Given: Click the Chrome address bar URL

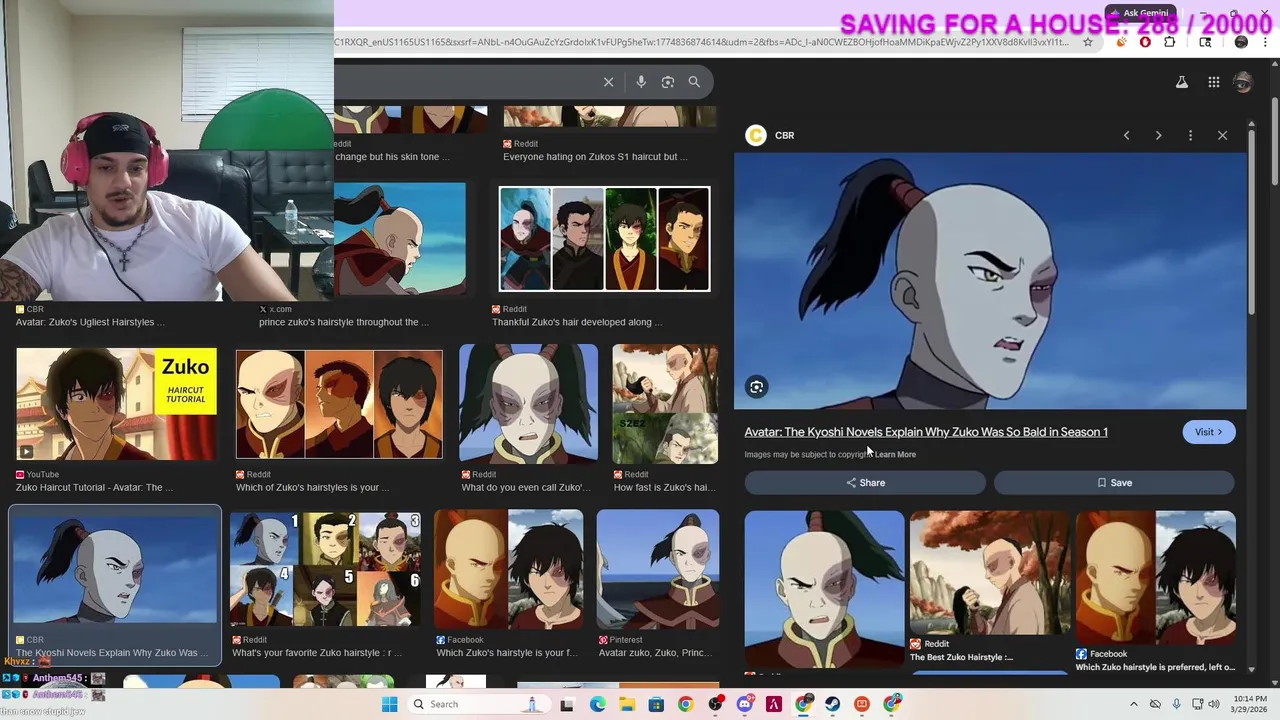Looking at the screenshot, I should [700, 42].
